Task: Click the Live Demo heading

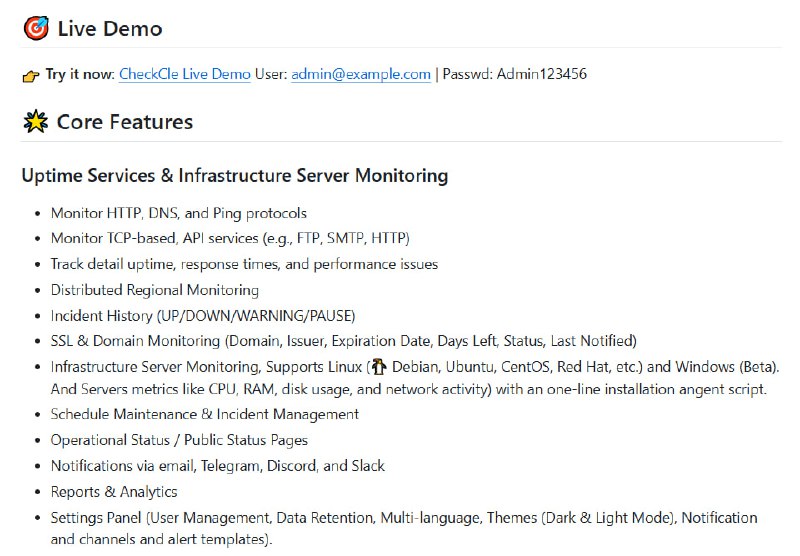Action: click(109, 29)
